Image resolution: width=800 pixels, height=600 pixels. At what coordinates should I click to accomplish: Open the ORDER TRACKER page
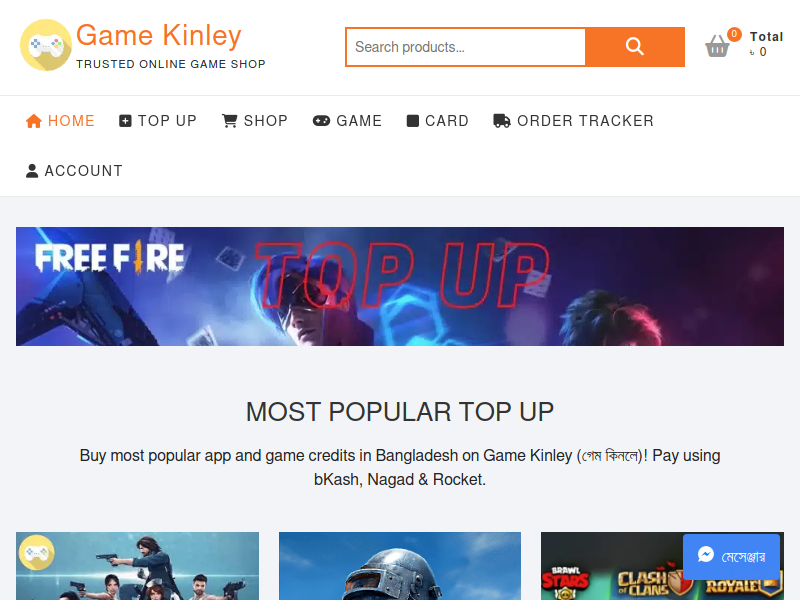click(573, 121)
